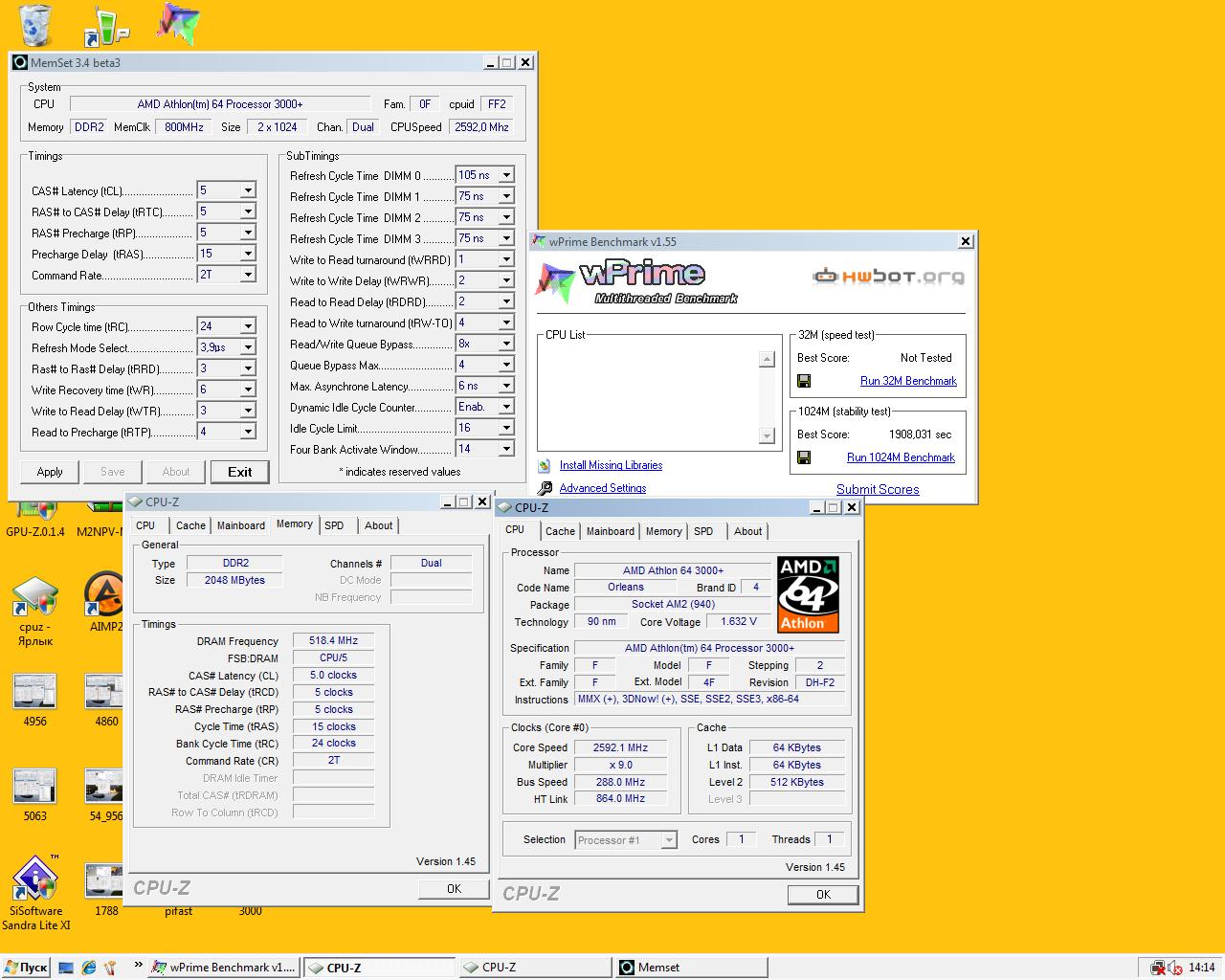Click OK in right CPU-Z CPU window
Viewport: 1225px width, 980px height.
(x=823, y=895)
